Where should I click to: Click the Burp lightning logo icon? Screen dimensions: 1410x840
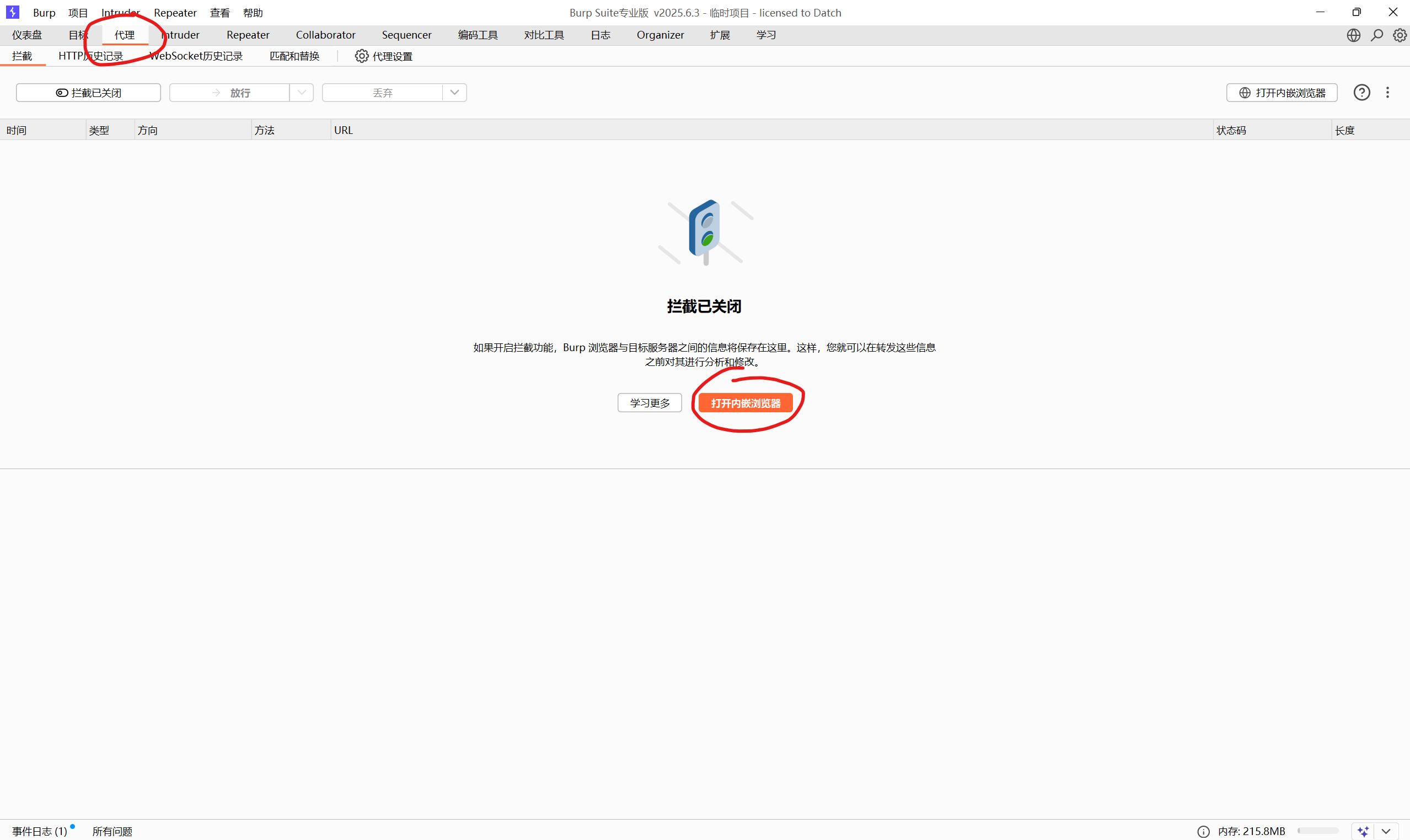[x=13, y=12]
